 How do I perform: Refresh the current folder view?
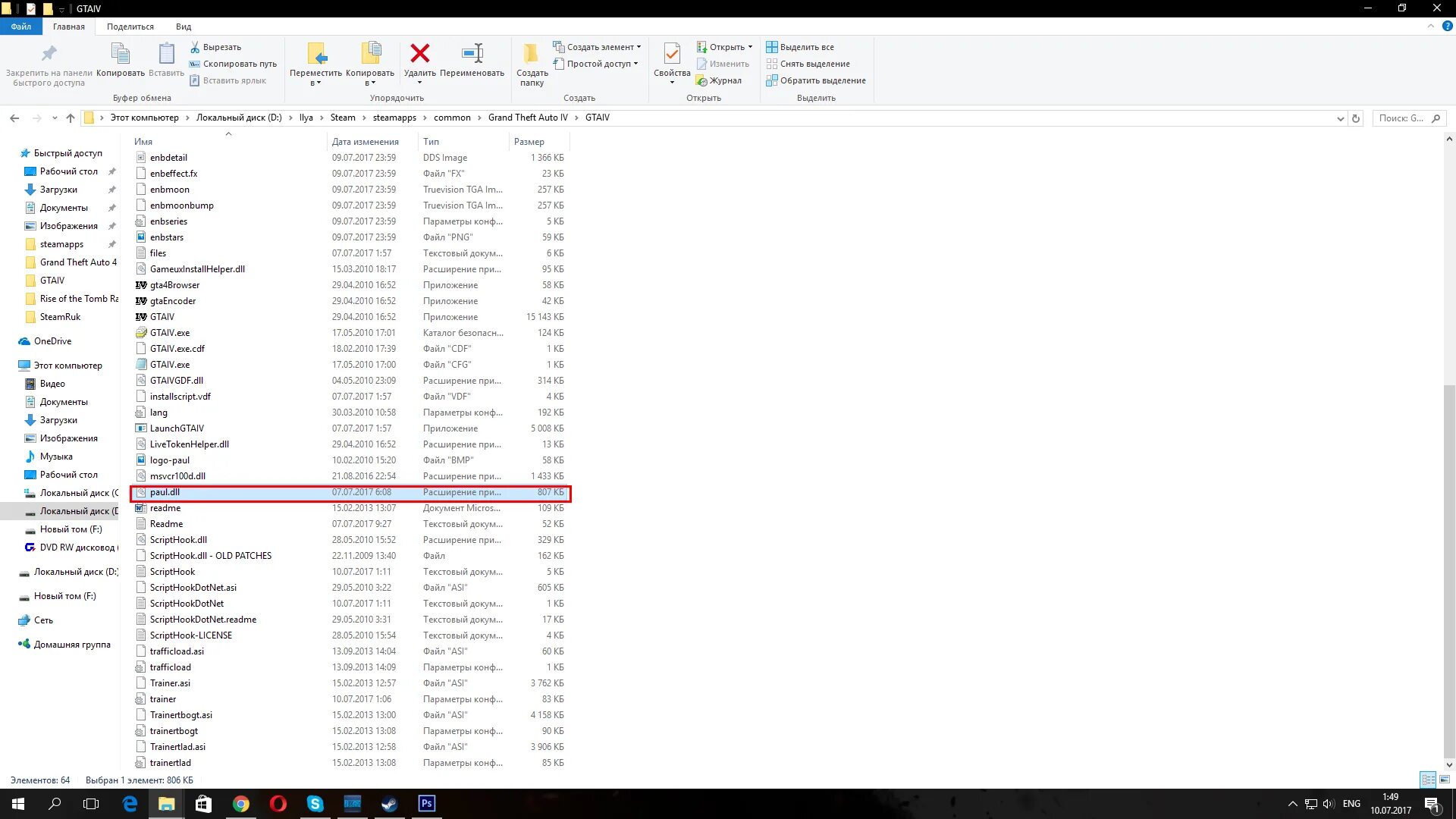(x=1356, y=118)
